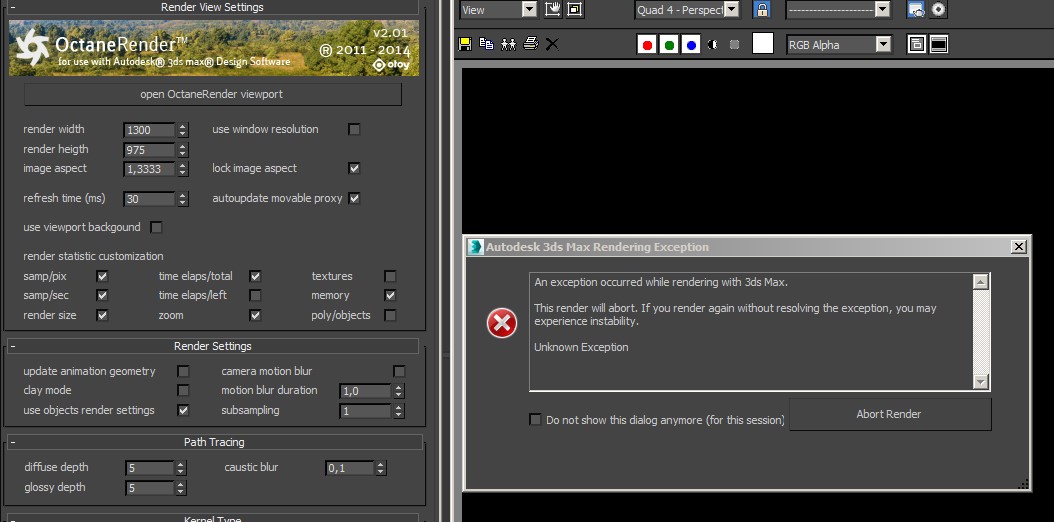The image size is (1054, 522).
Task: Toggle the samp/pix statistic checkbox
Action: (102, 276)
